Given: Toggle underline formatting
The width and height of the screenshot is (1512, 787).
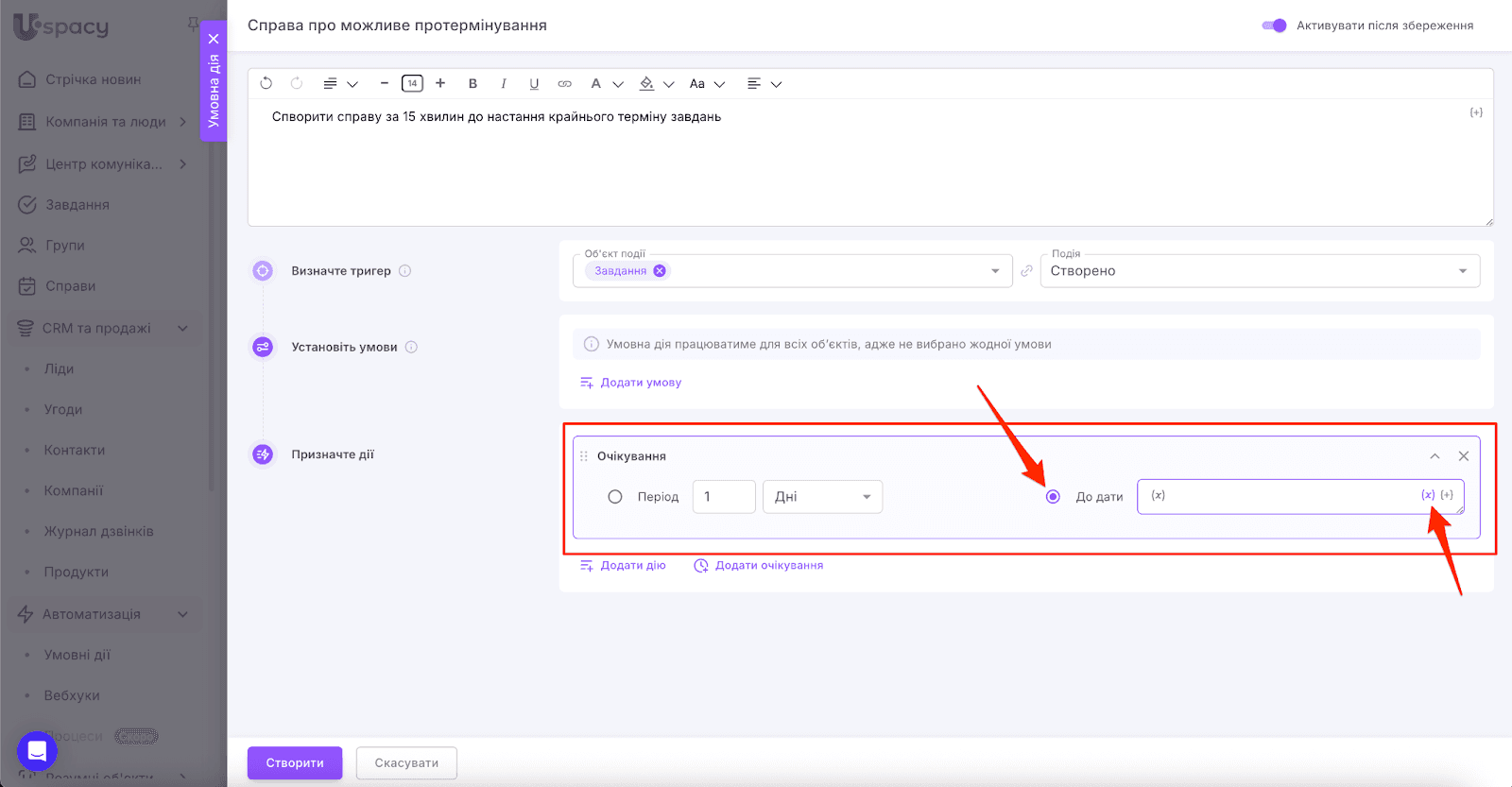Looking at the screenshot, I should click(534, 83).
